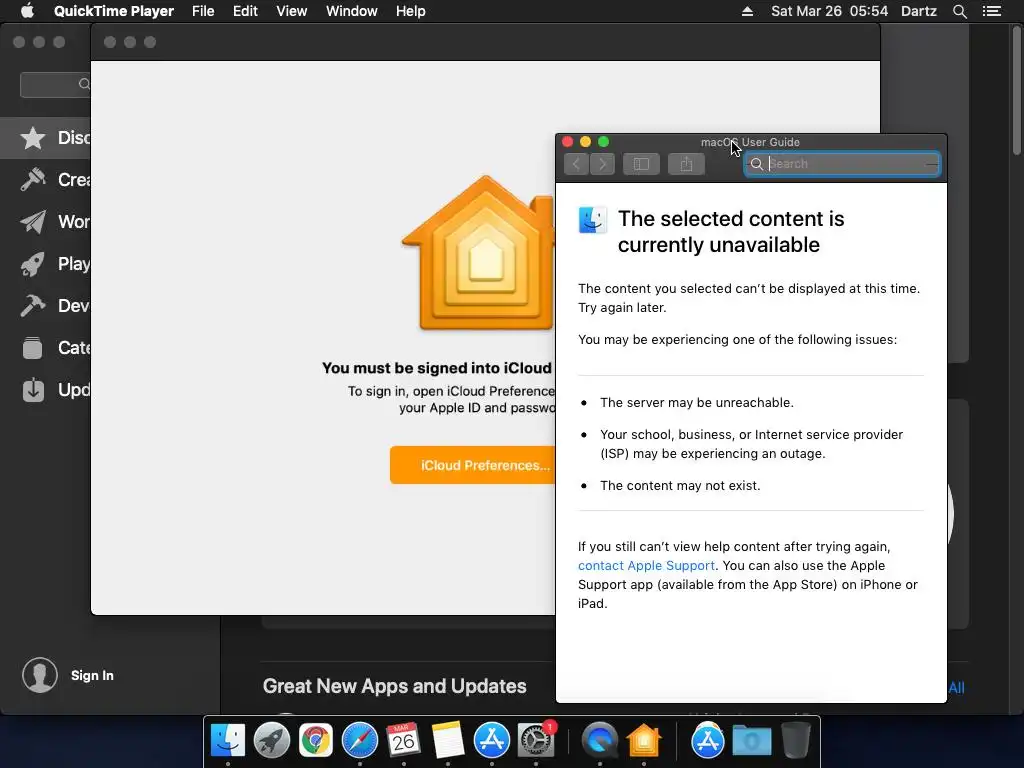Go back in macOS User Guide

(x=576, y=164)
